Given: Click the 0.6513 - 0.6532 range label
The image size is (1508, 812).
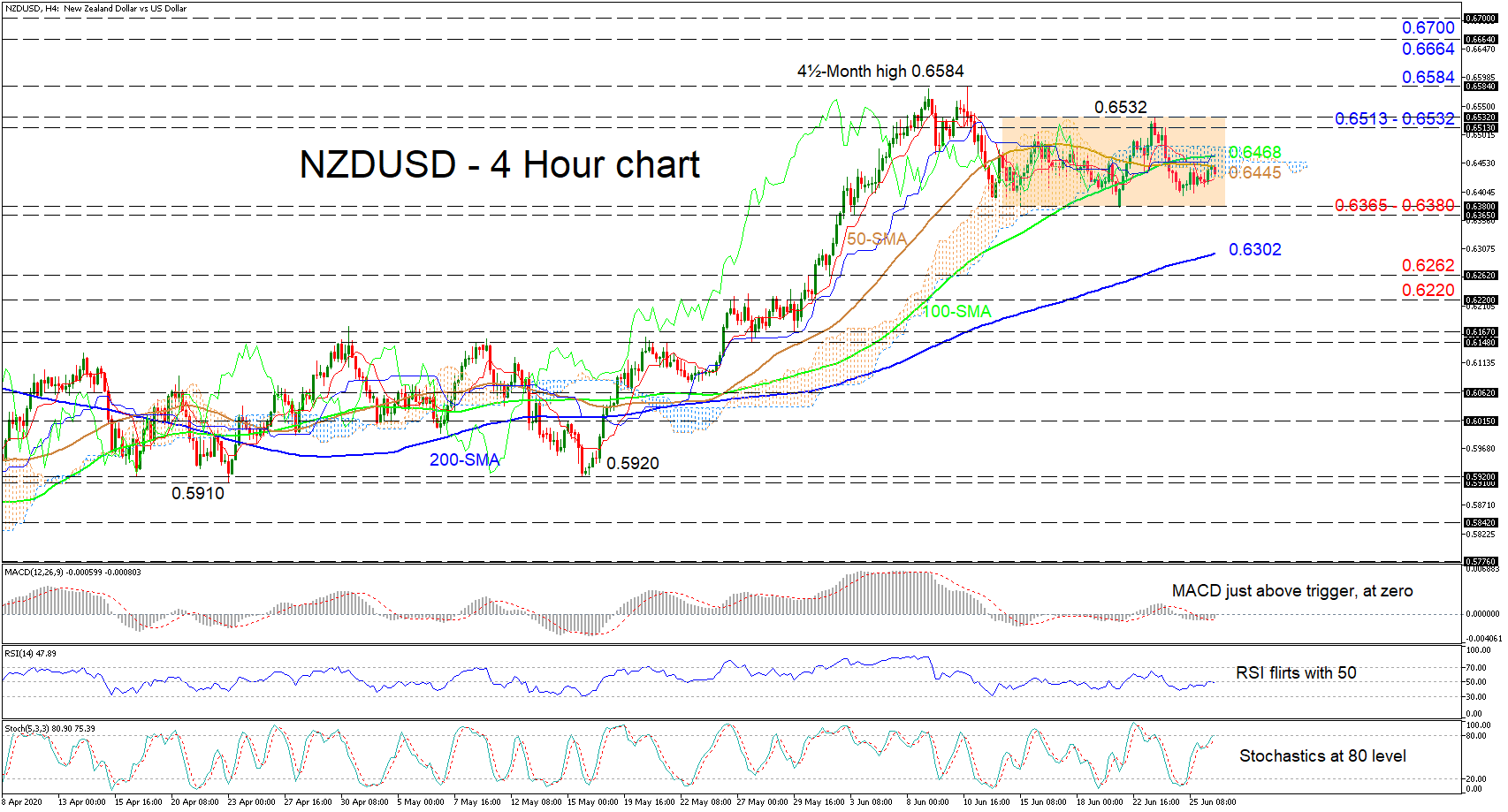Looking at the screenshot, I should pyautogui.click(x=1395, y=118).
